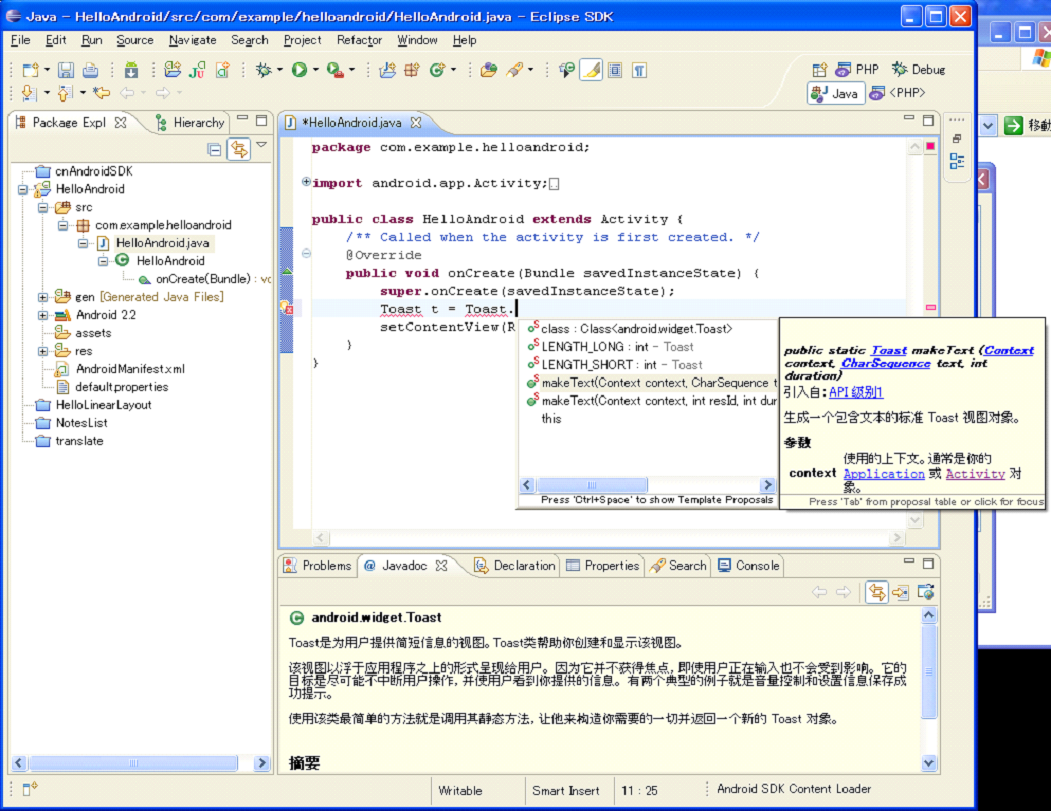1052x812 pixels.
Task: Click the green Run button in the toolbar
Action: [x=298, y=70]
